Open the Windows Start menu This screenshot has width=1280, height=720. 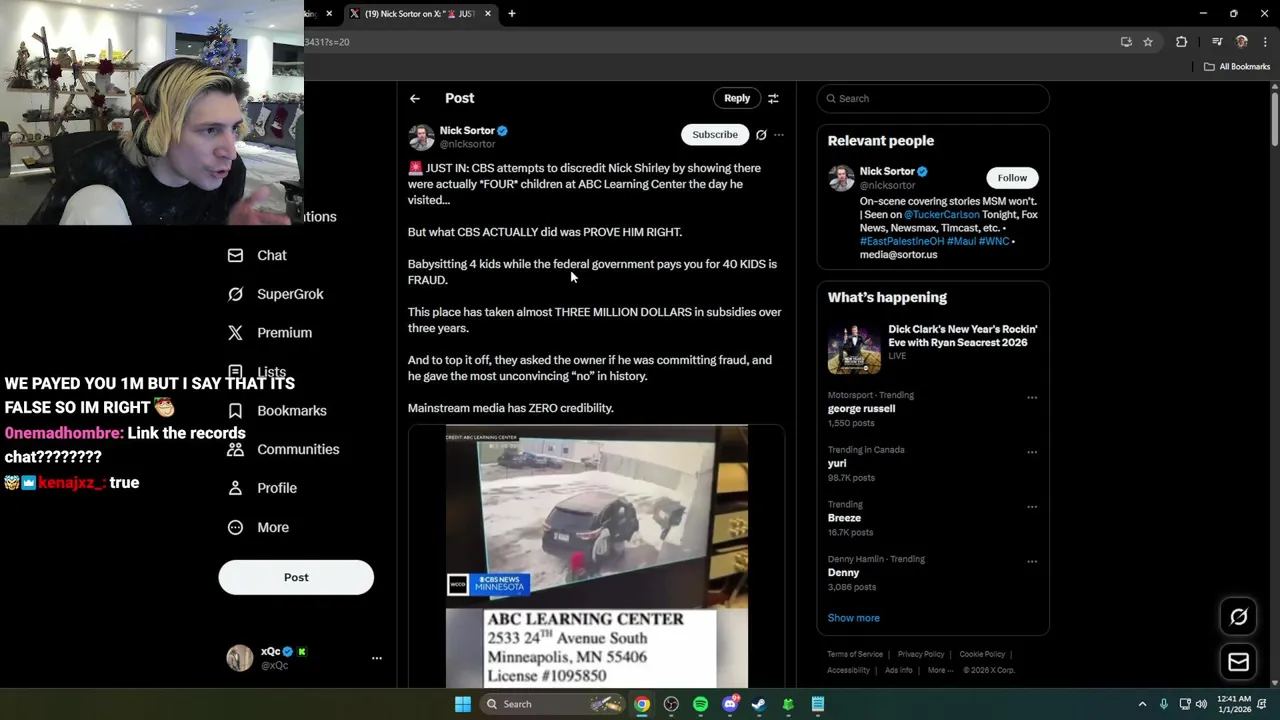coord(463,704)
